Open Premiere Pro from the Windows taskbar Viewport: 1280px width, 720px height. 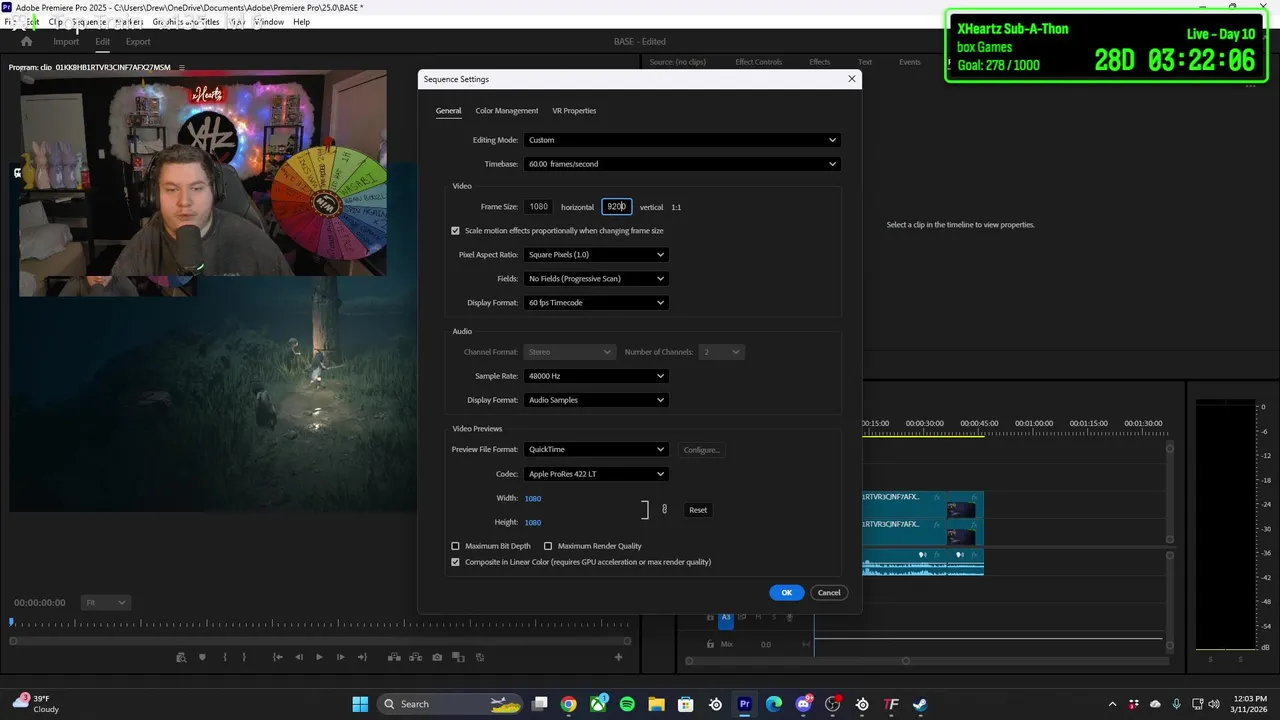click(744, 704)
